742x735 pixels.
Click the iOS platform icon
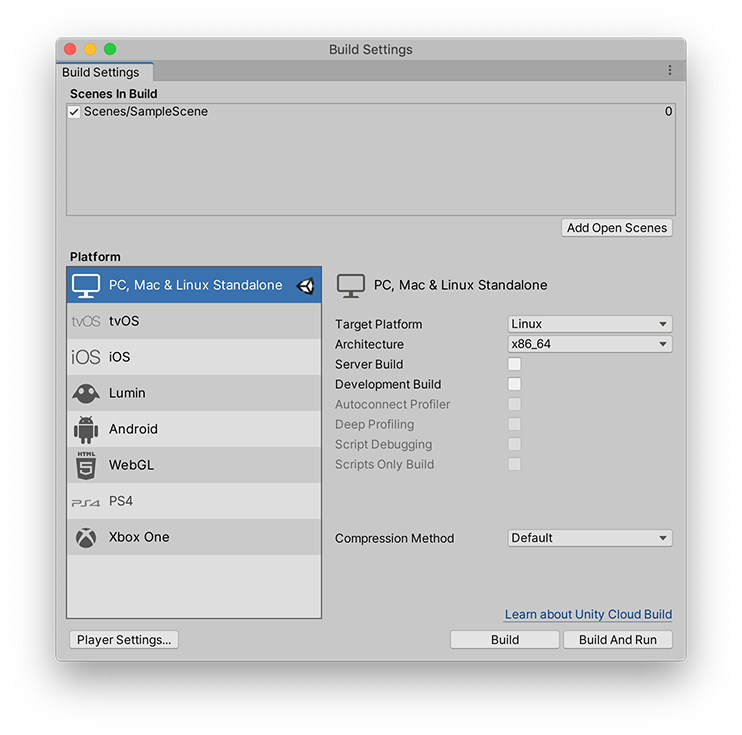[x=86, y=357]
